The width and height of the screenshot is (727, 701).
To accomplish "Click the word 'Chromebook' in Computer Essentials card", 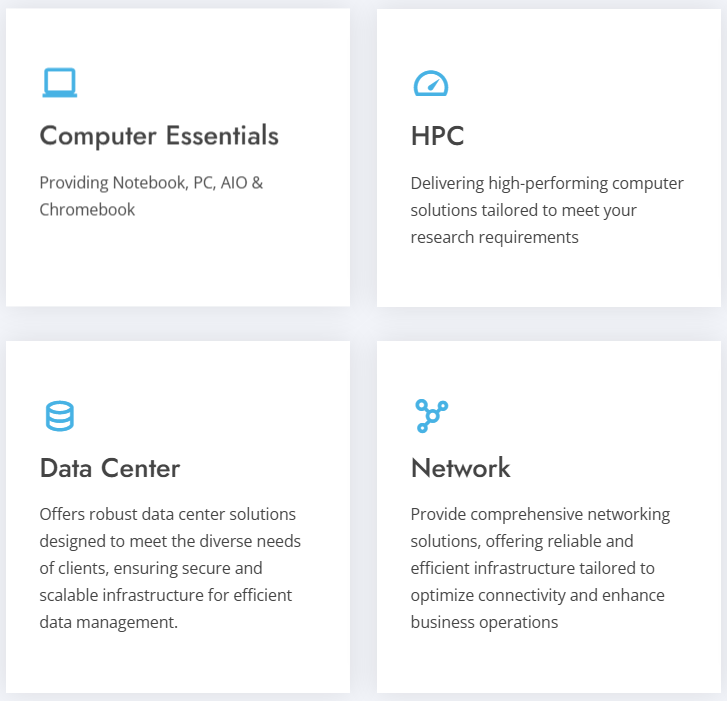I will point(87,210).
